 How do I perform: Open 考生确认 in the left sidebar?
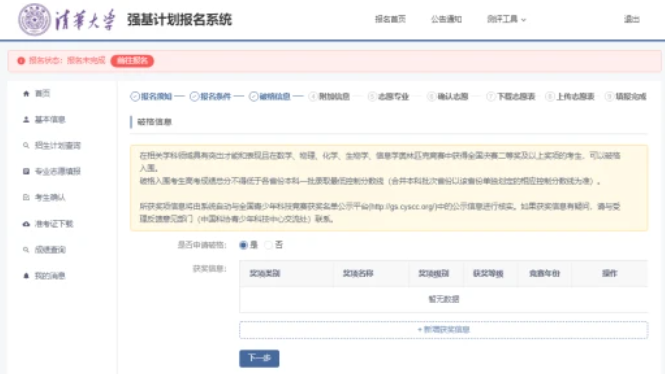(x=50, y=197)
